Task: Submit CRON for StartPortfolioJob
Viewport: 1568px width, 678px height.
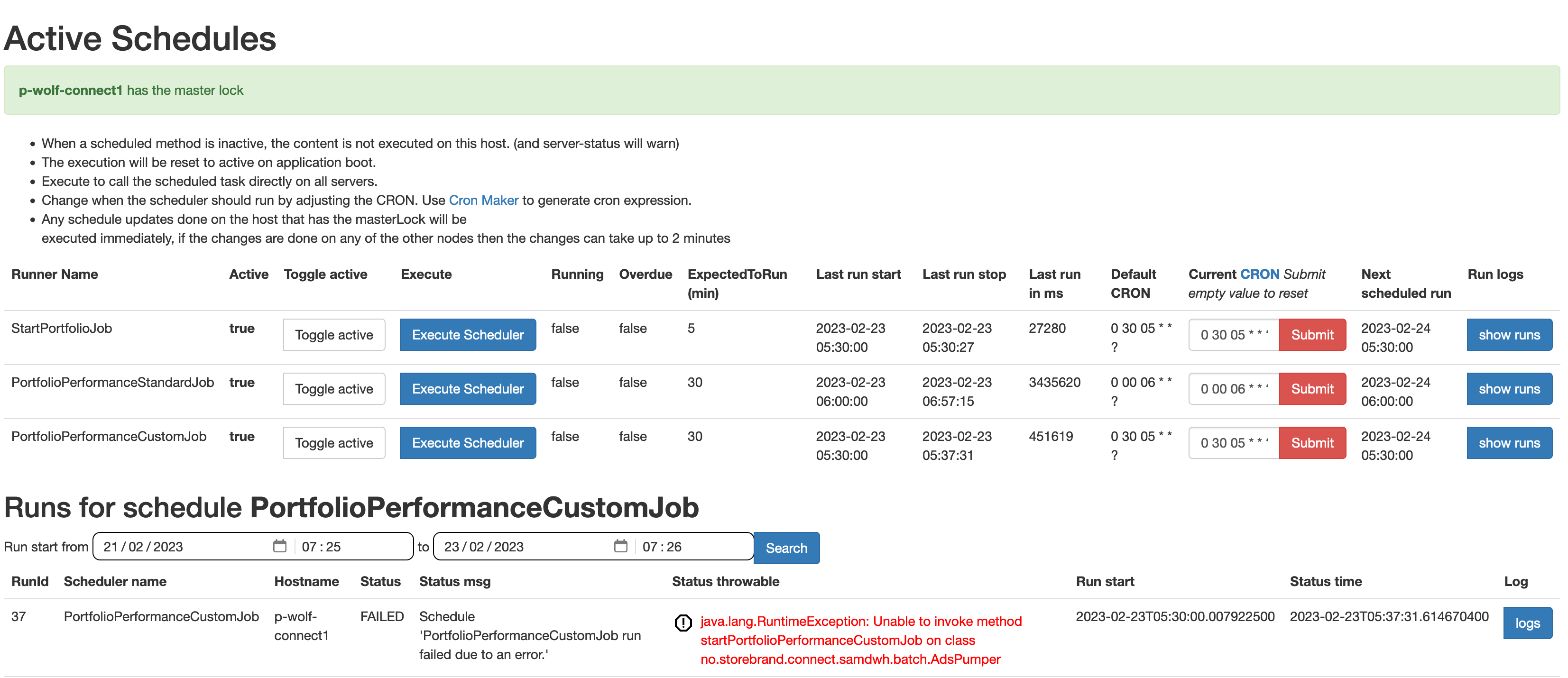Action: coord(1312,335)
